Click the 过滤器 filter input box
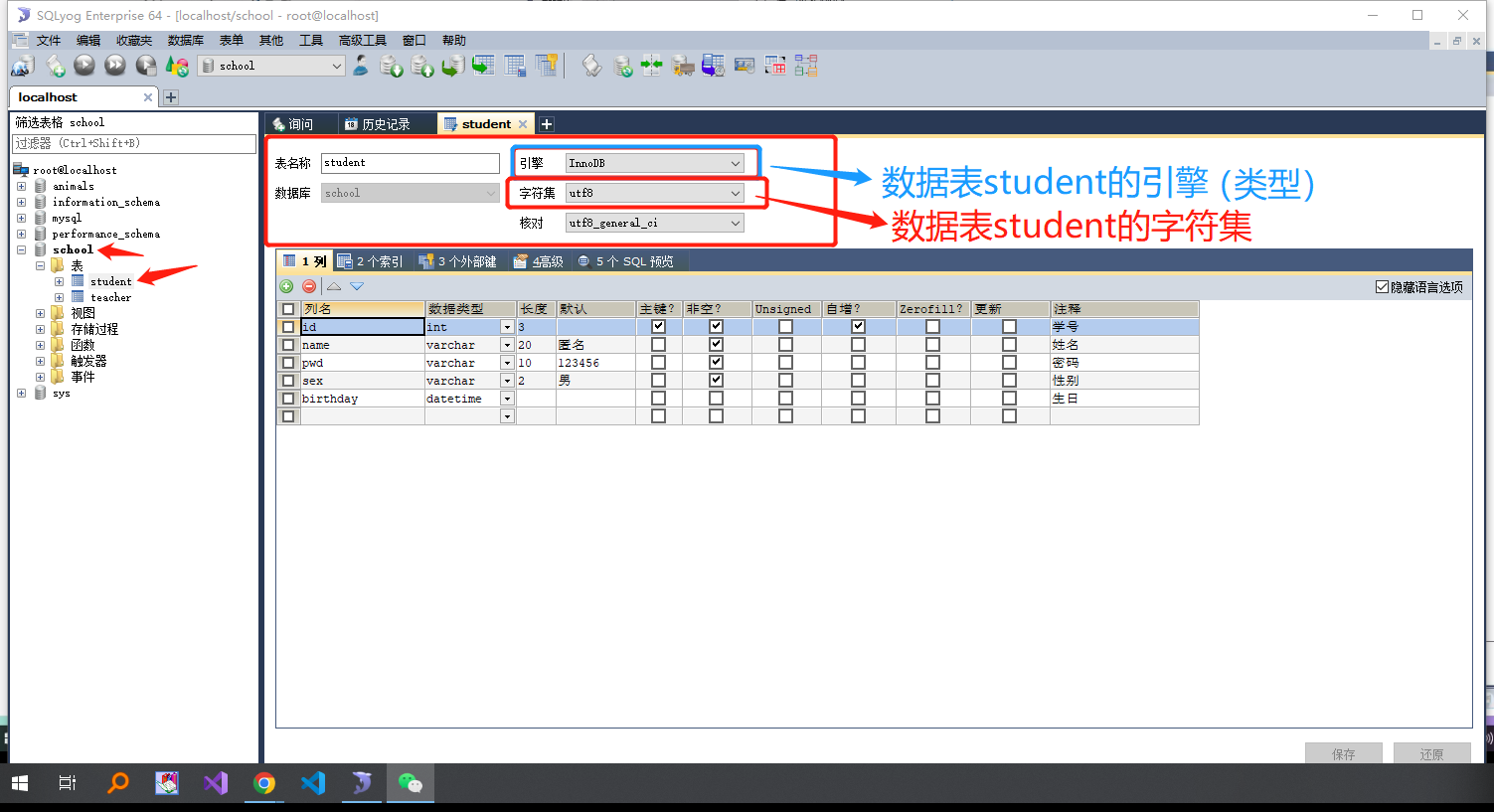 point(133,143)
